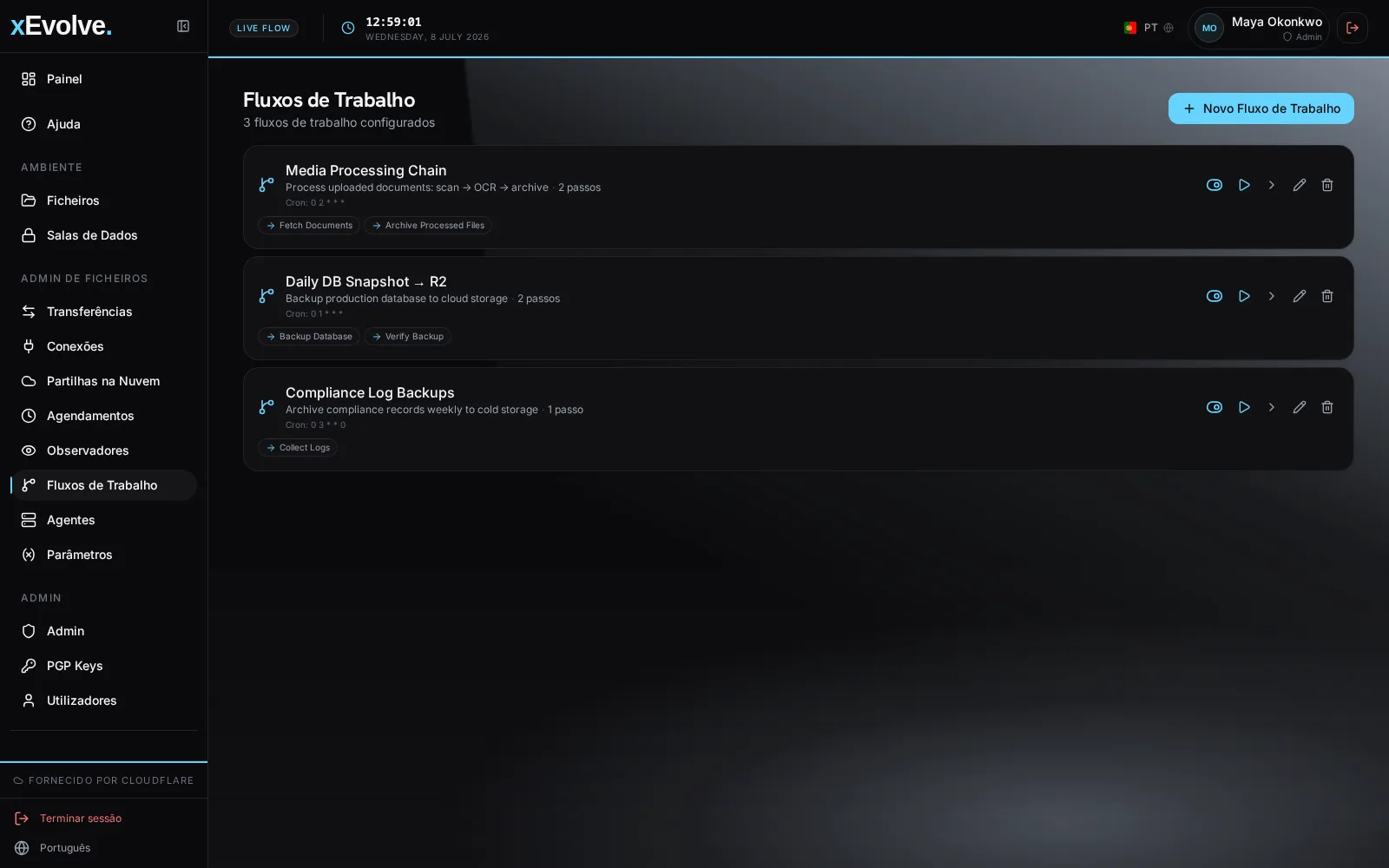Open Agendamentos page

[103, 416]
